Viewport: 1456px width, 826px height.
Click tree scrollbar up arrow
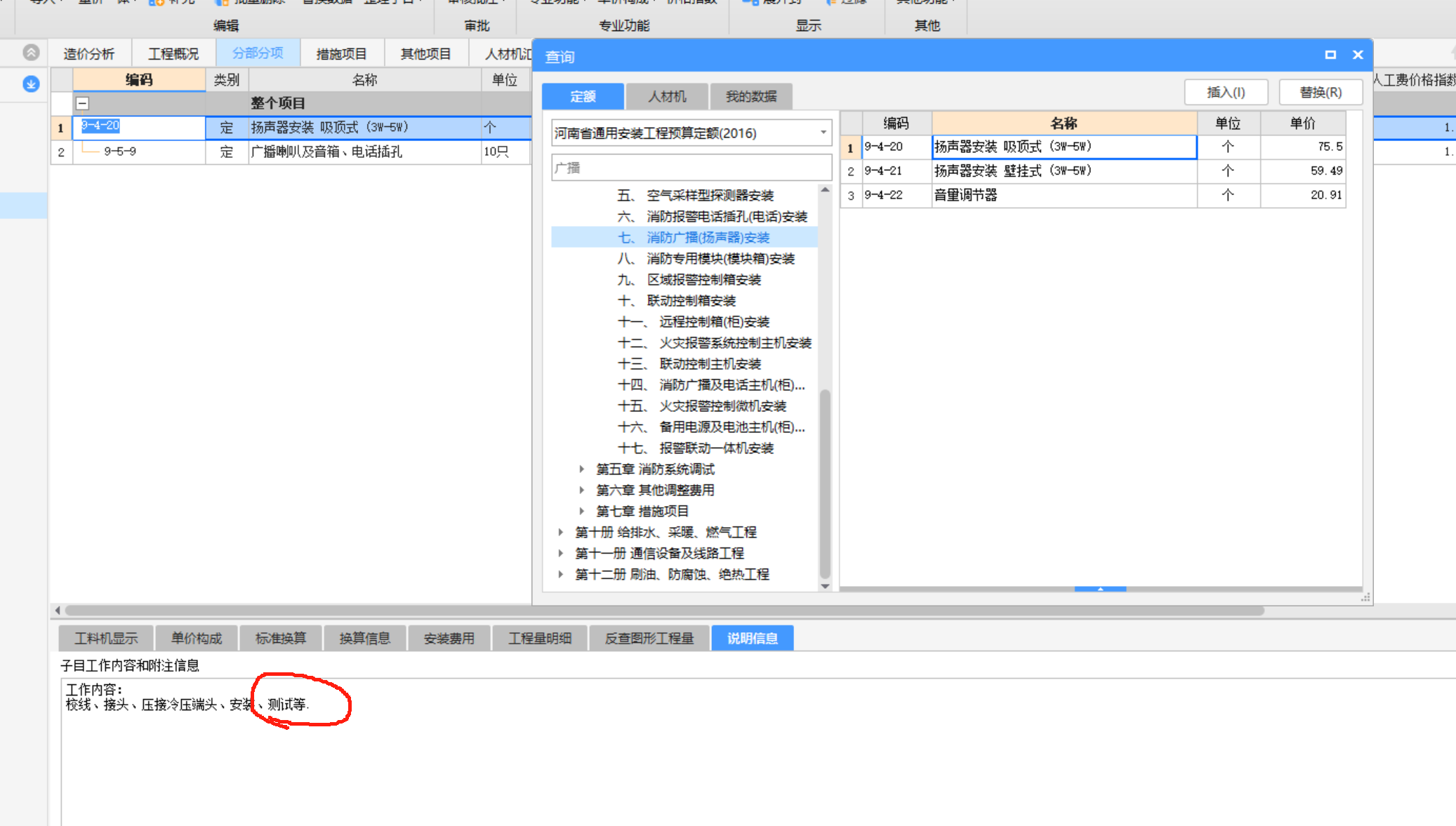tap(825, 190)
